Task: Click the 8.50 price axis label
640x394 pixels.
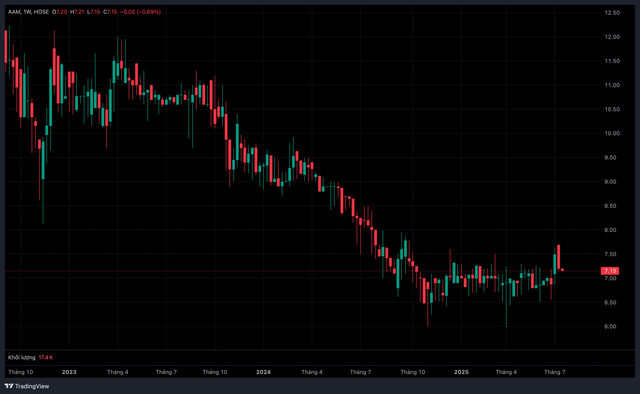Action: click(x=611, y=206)
